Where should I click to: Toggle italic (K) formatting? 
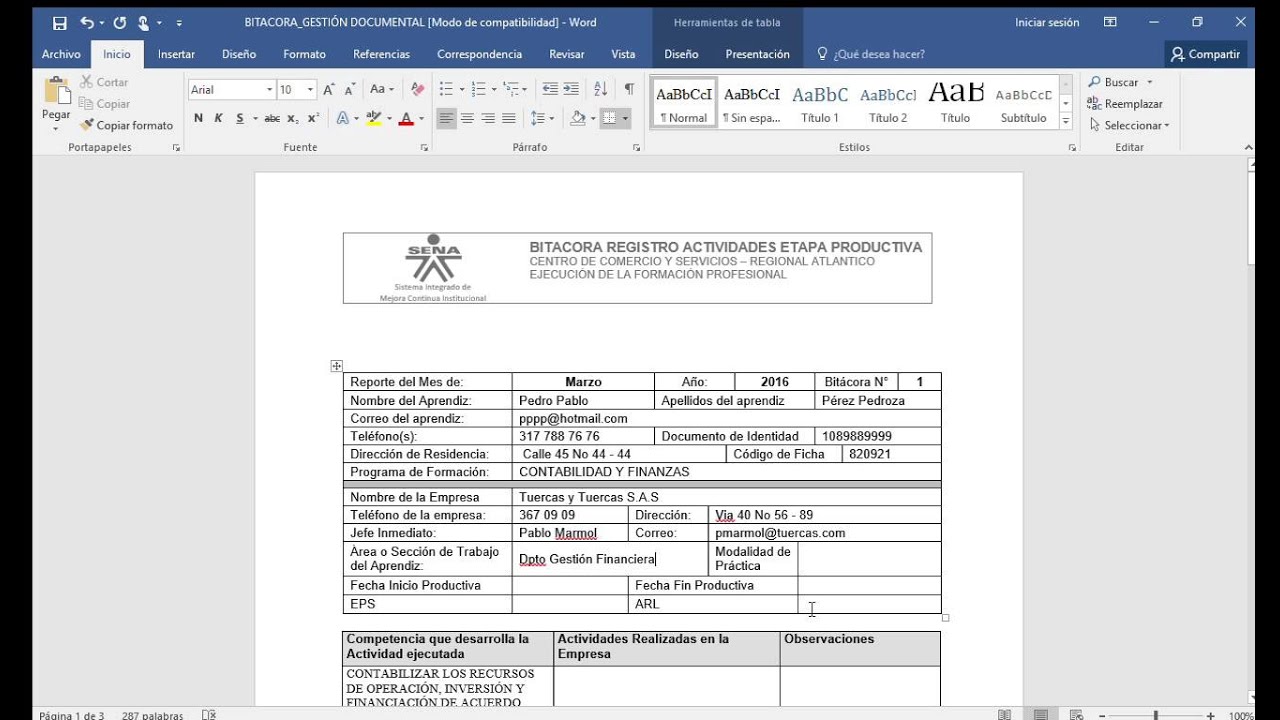pyautogui.click(x=218, y=118)
